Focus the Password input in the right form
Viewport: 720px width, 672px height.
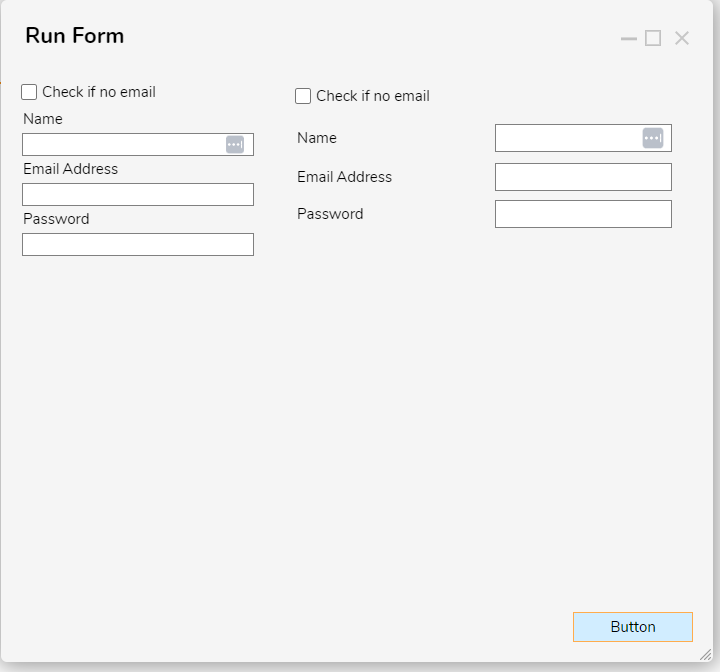click(583, 214)
